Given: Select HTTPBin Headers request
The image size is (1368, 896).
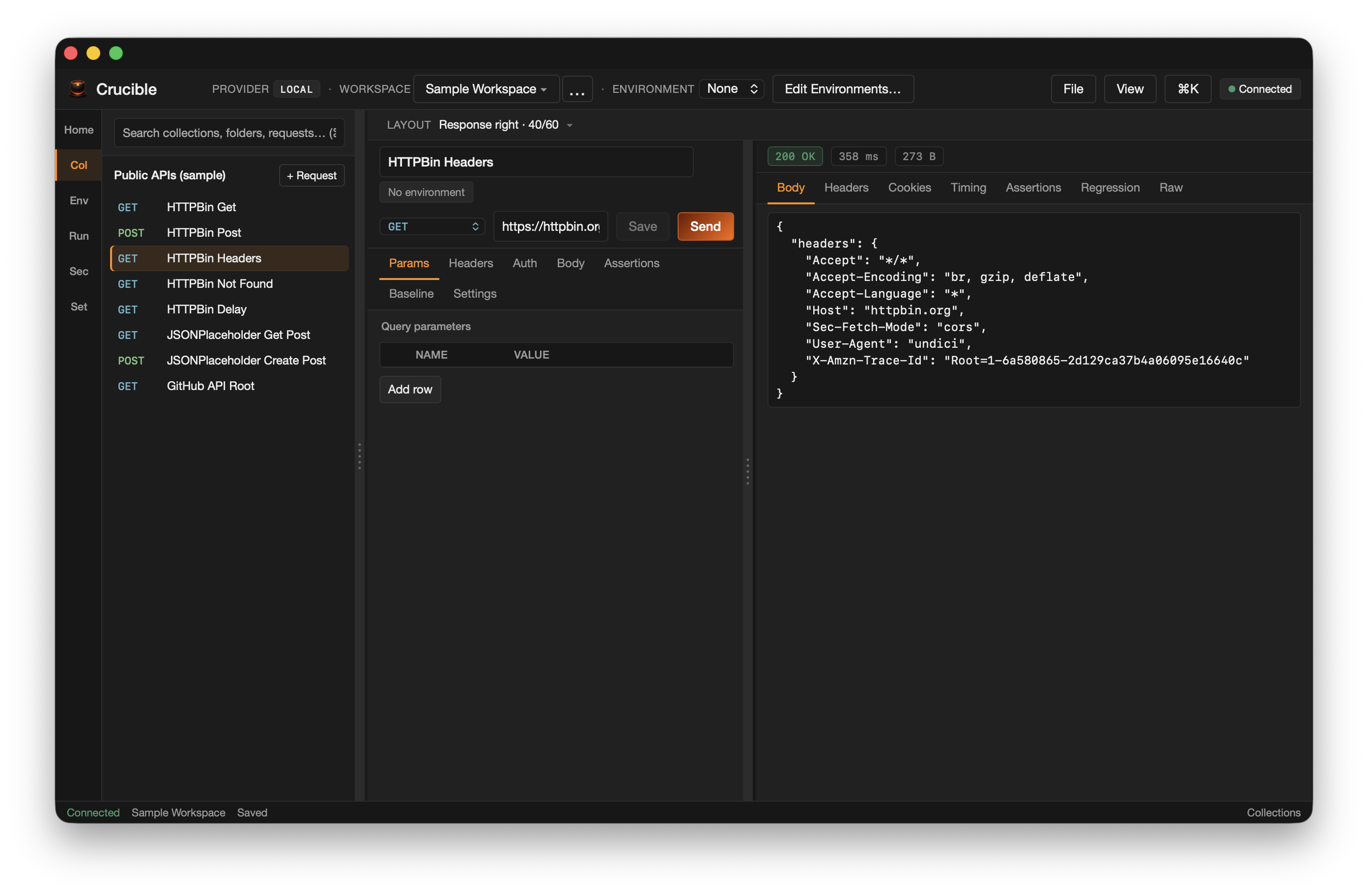Looking at the screenshot, I should 229,258.
